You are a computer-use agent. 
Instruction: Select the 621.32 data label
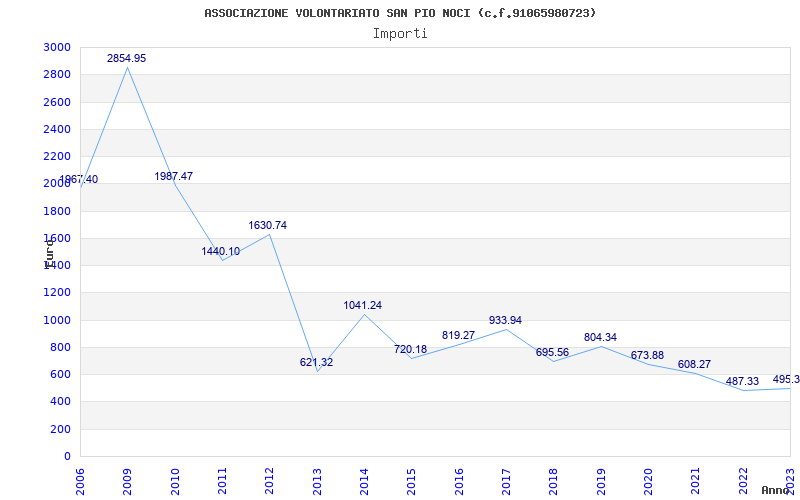316,363
